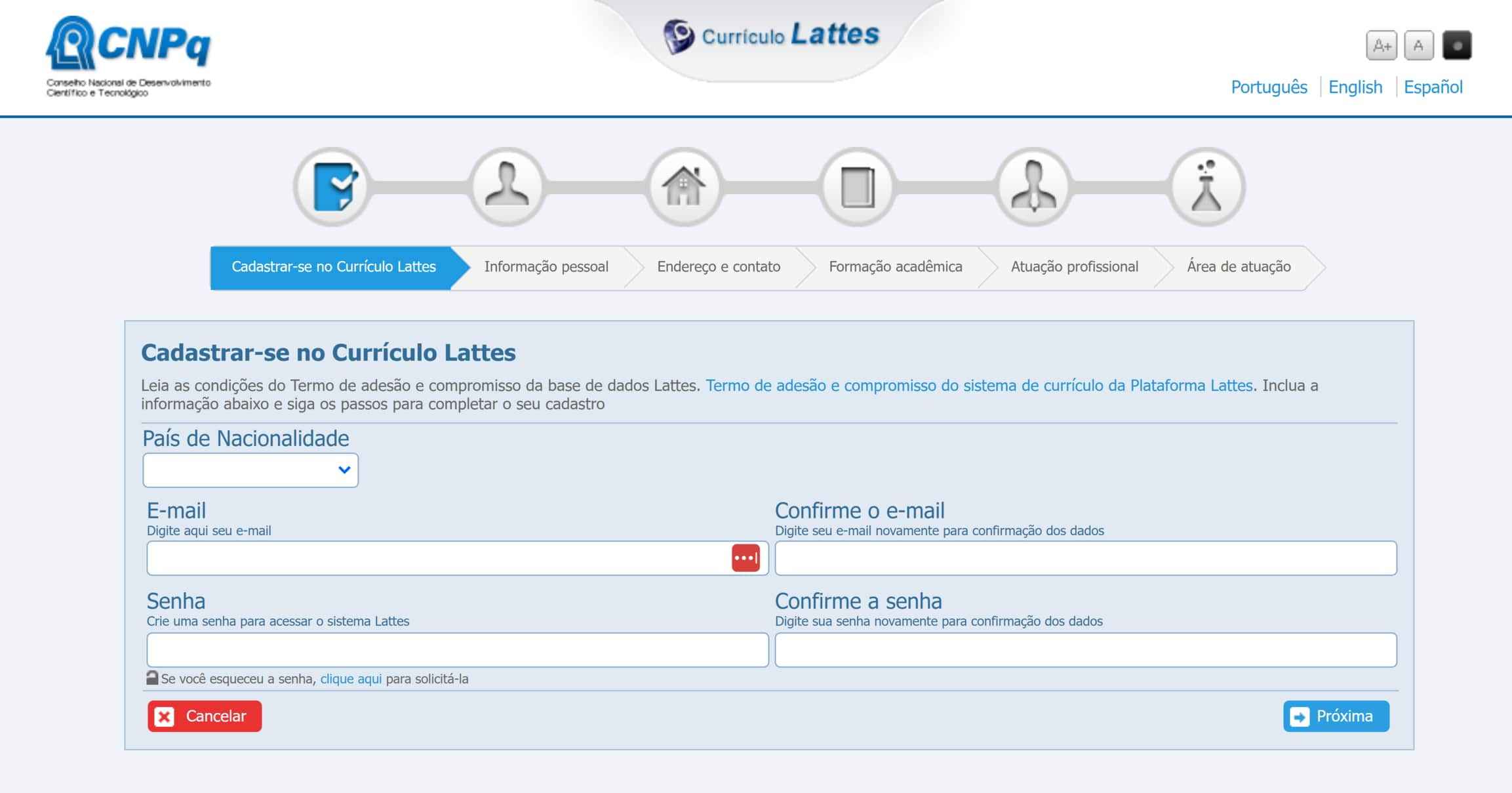Viewport: 1512px width, 793px height.
Task: Click 'clique aqui' forgot password link
Action: [x=351, y=679]
